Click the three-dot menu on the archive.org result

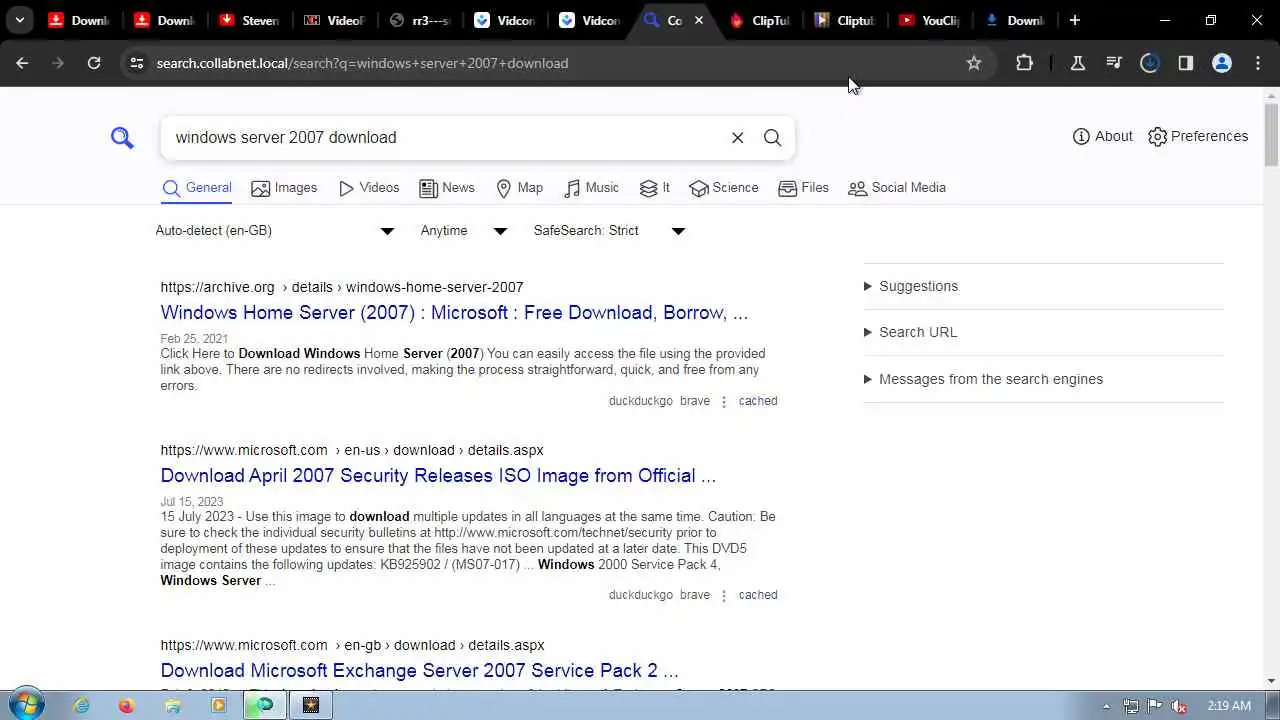[724, 401]
